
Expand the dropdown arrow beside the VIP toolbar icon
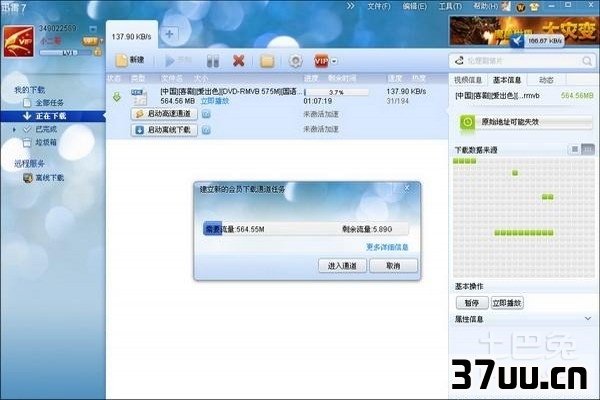tap(334, 61)
